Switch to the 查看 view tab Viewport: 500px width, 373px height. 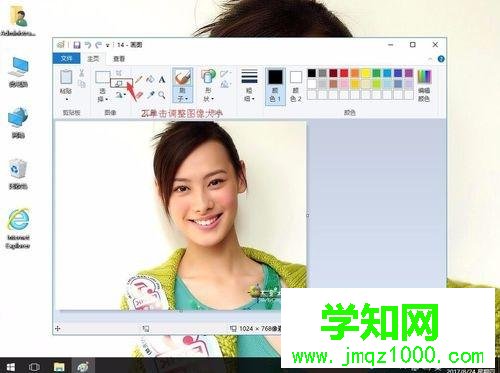(119, 59)
